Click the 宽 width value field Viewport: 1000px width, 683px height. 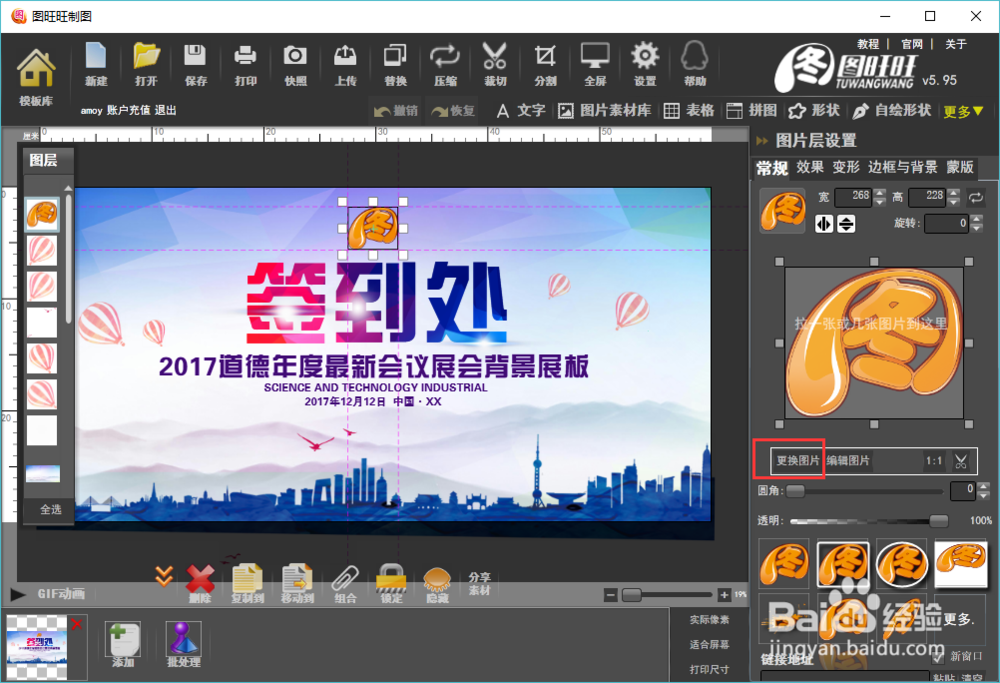click(853, 196)
